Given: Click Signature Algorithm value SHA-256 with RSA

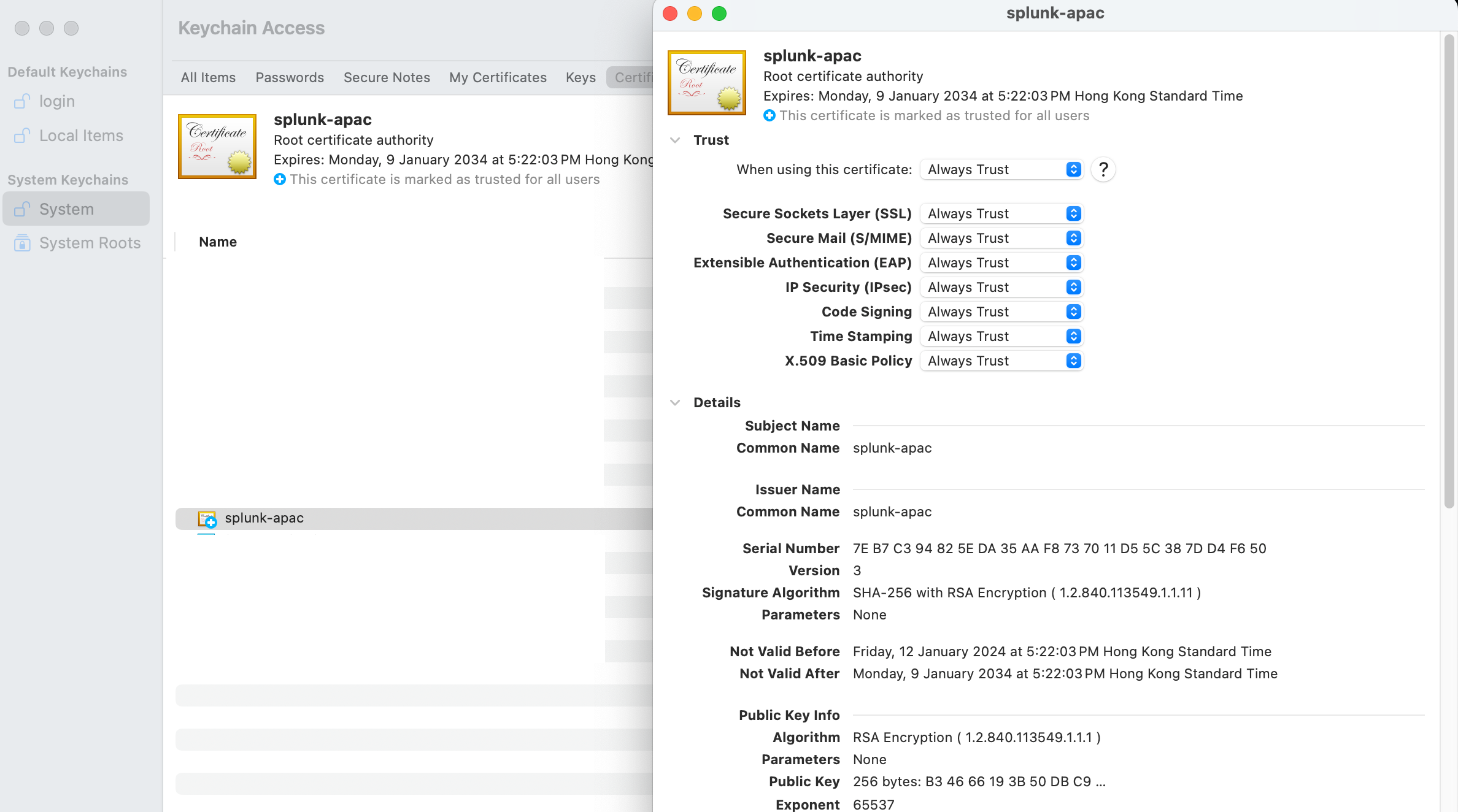Looking at the screenshot, I should pyautogui.click(x=1027, y=592).
